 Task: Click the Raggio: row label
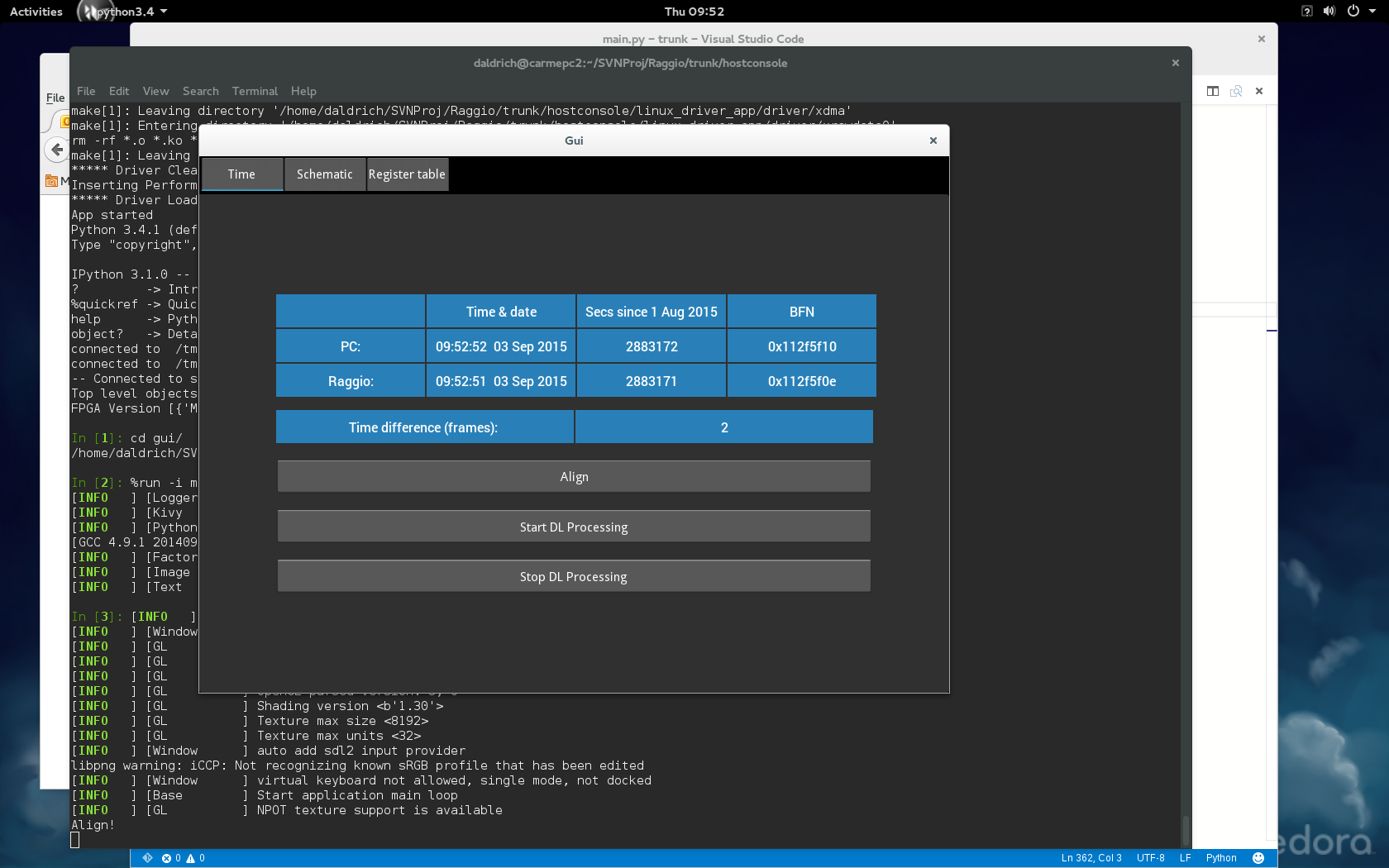351,381
